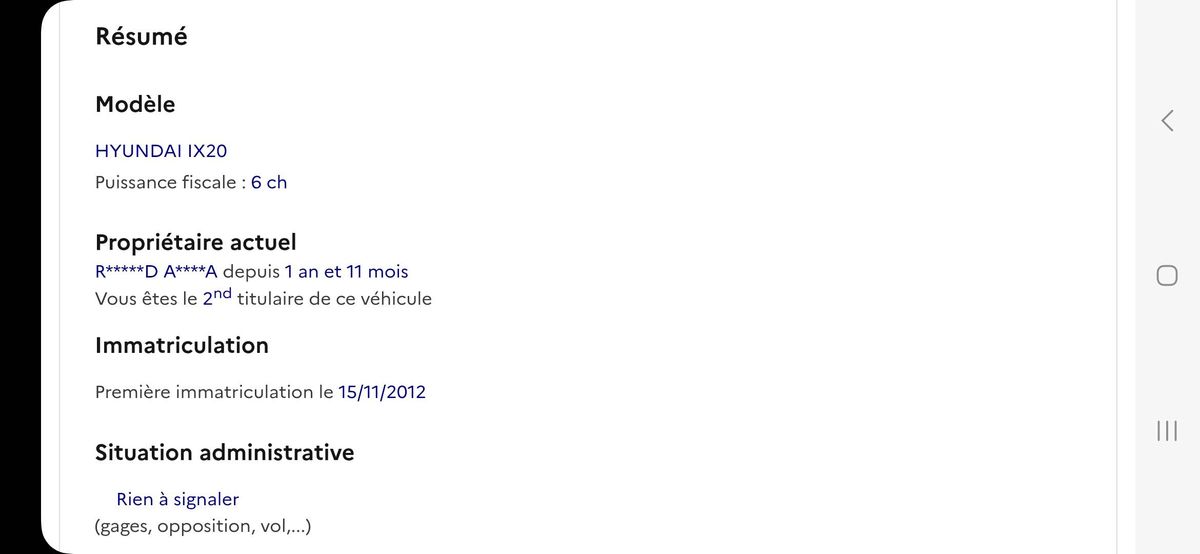Click the HYUNDAI IX20 model name
This screenshot has width=1200, height=554.
[x=161, y=151]
